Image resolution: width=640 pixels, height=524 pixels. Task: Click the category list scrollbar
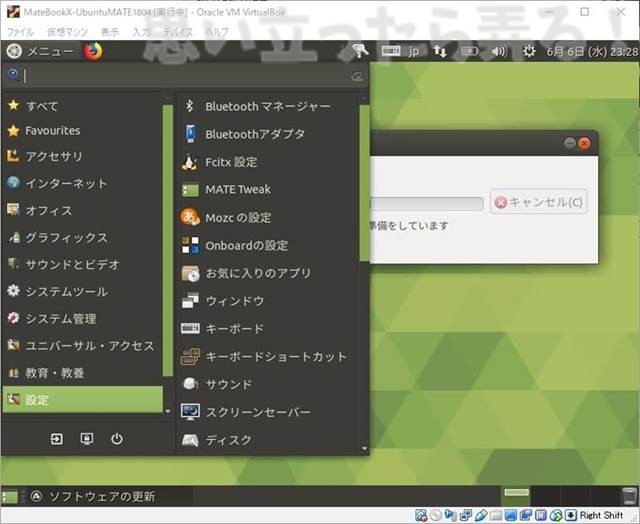tap(167, 240)
